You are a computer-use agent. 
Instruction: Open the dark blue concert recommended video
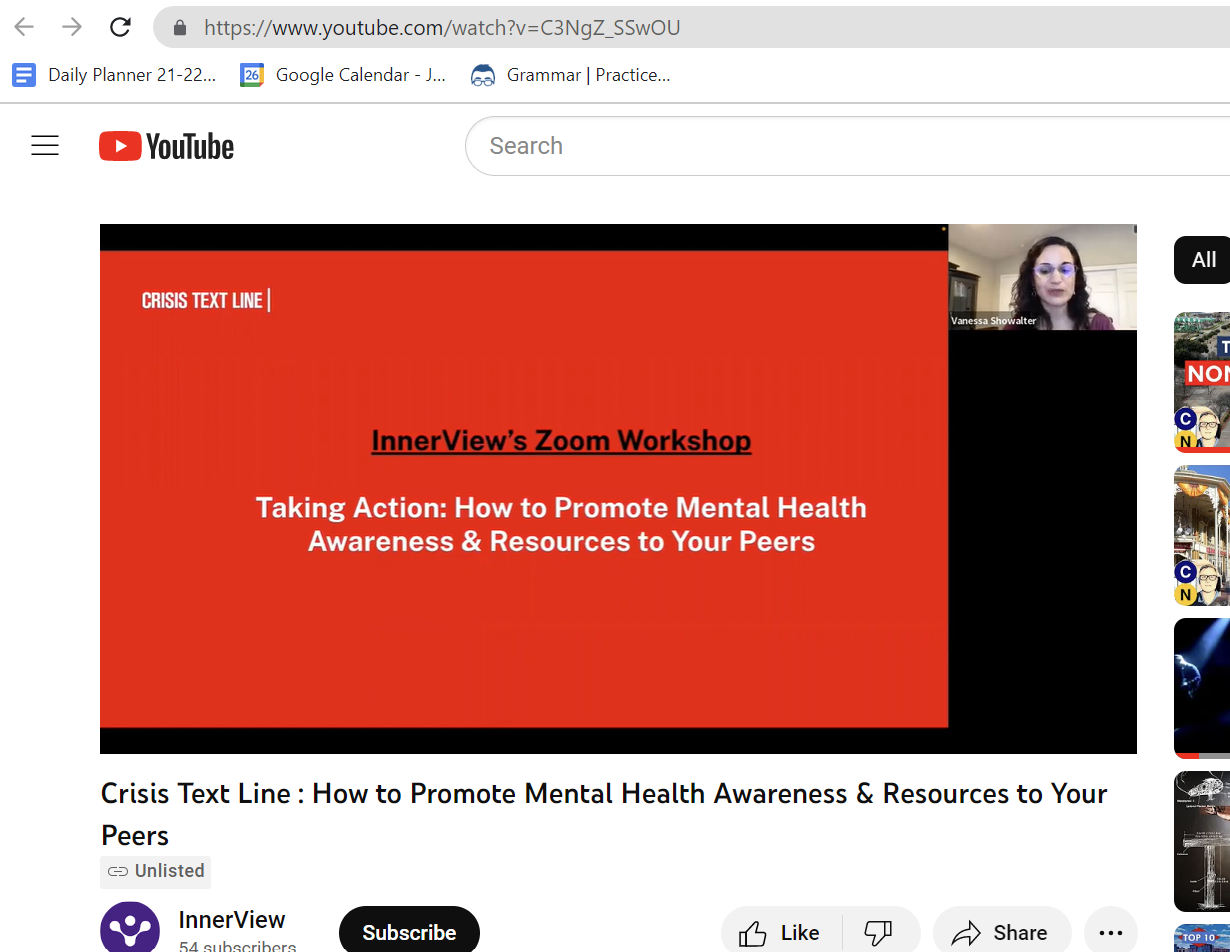[1202, 688]
